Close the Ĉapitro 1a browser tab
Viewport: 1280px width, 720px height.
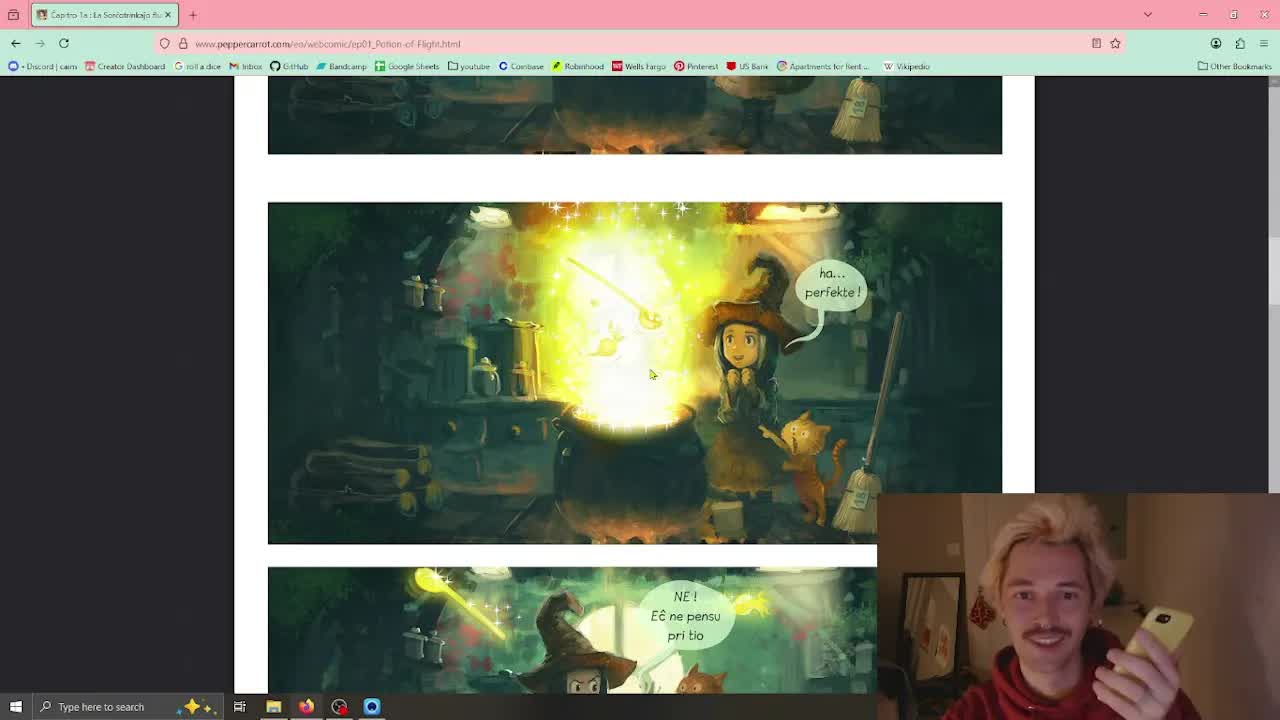tap(167, 15)
